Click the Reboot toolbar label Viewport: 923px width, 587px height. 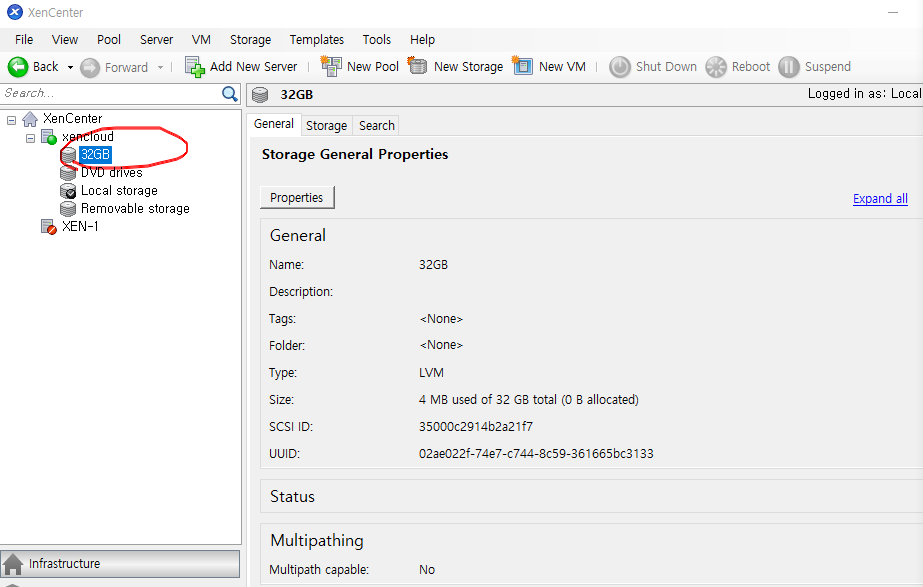click(751, 67)
